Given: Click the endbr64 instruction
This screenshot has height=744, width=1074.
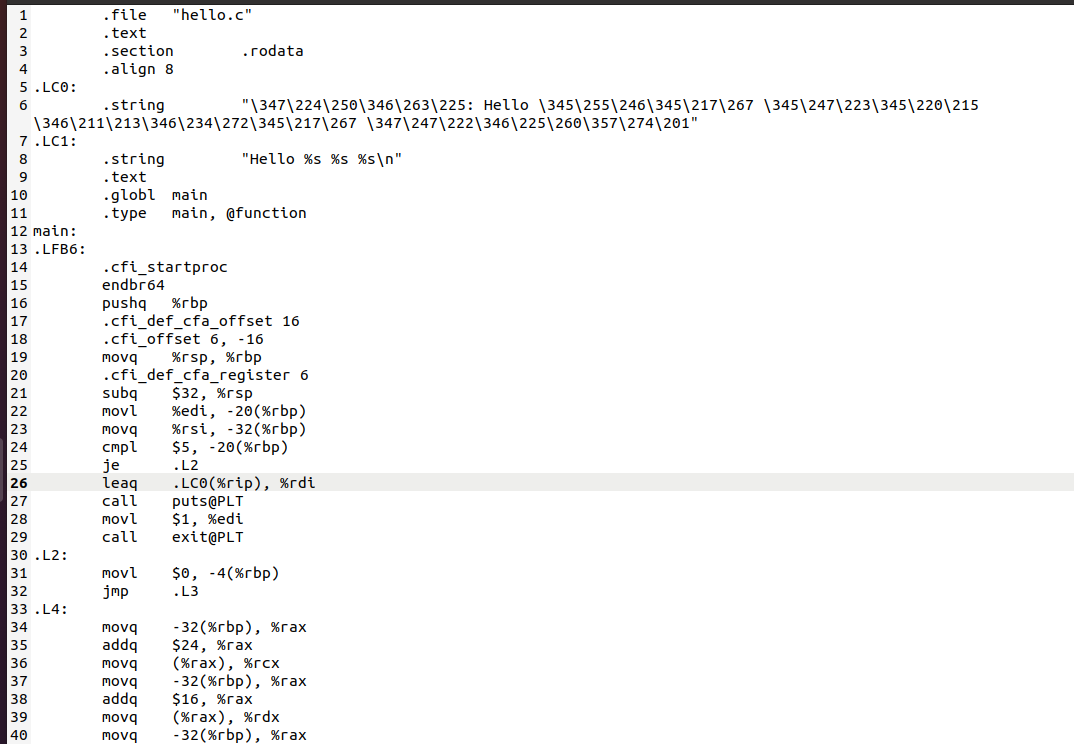Looking at the screenshot, I should click(134, 285).
